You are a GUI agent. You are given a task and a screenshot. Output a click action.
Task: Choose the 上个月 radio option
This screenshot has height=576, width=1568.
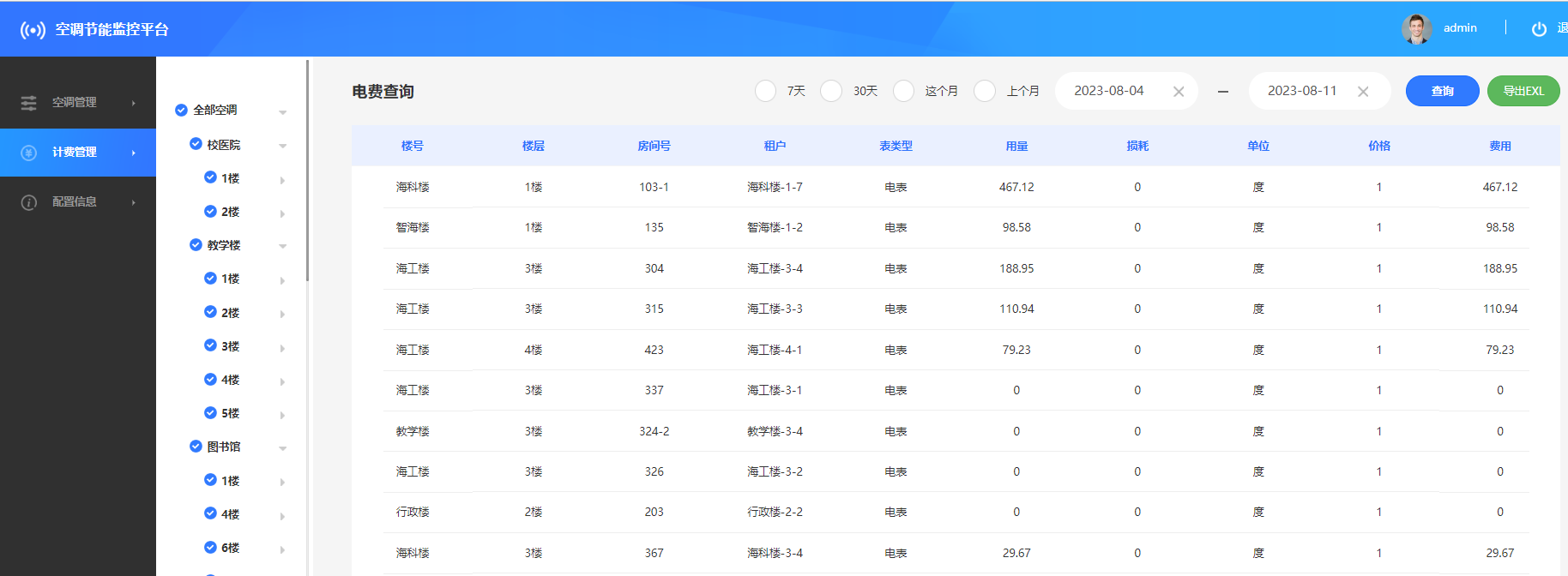tap(985, 91)
